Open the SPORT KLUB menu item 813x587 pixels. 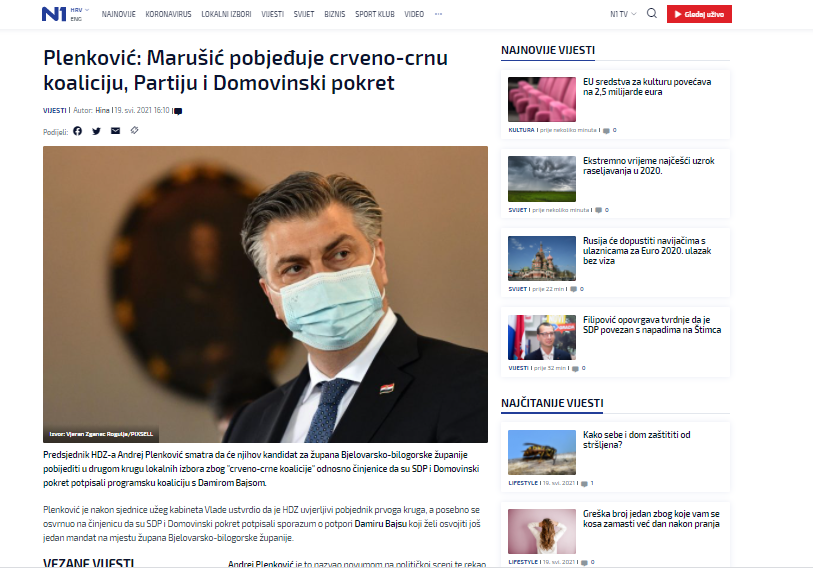click(x=374, y=14)
